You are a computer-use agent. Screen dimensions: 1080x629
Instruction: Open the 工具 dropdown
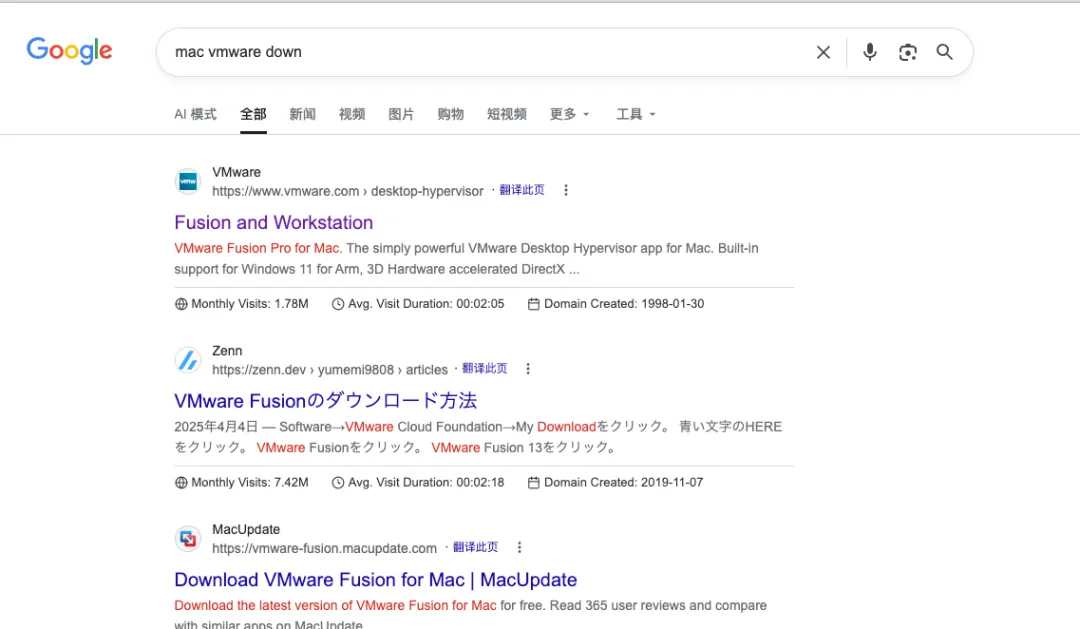tap(635, 114)
